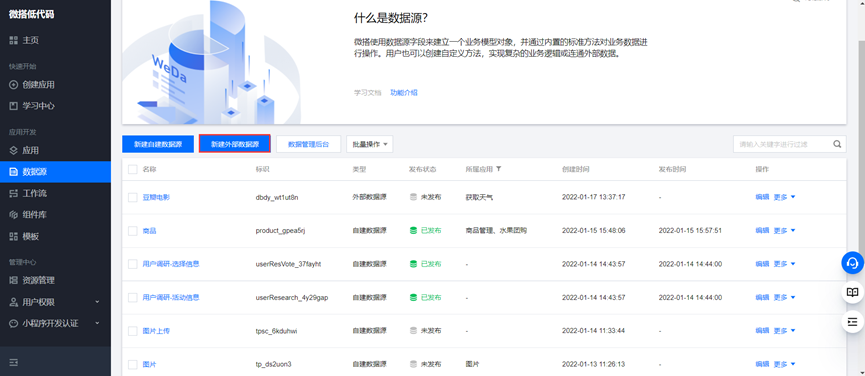865x376 pixels.
Task: Click the 工作流 flow icon
Action: coord(14,194)
